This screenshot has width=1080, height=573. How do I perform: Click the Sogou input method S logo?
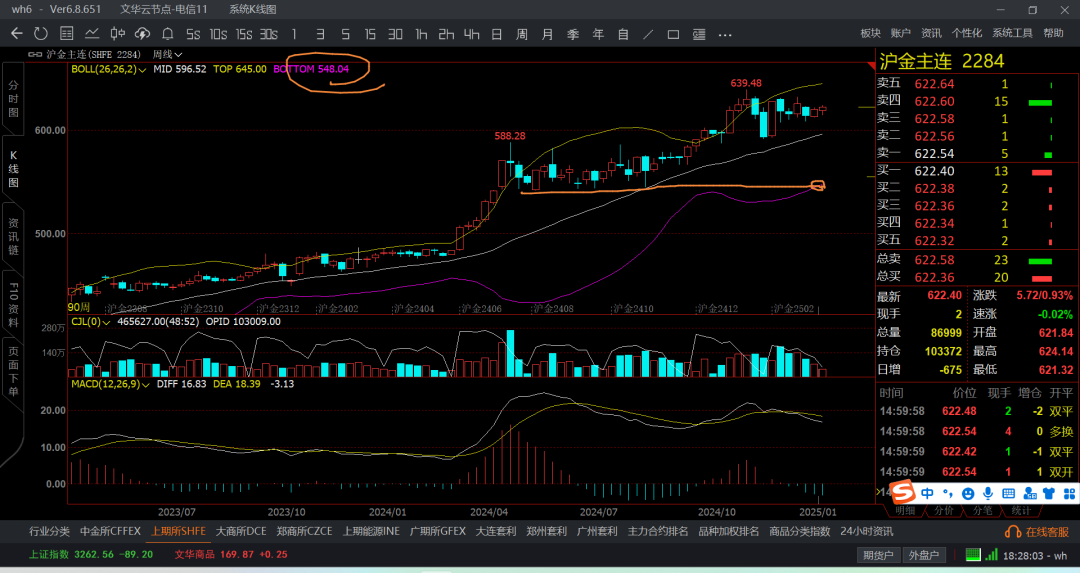902,492
